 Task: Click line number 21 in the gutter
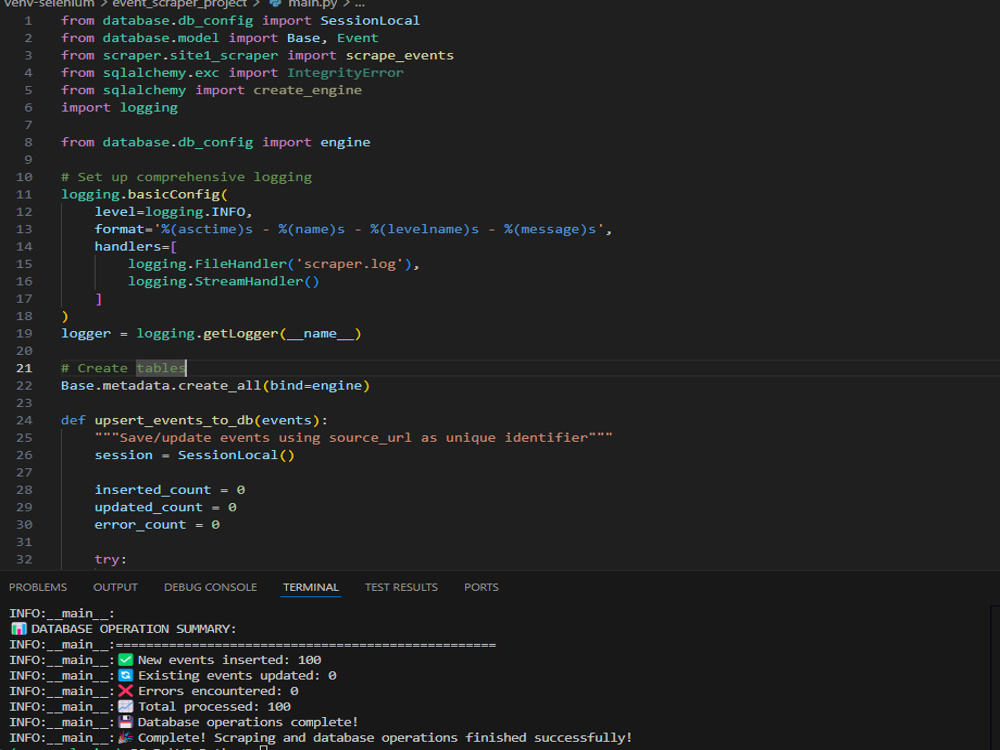pyautogui.click(x=24, y=368)
